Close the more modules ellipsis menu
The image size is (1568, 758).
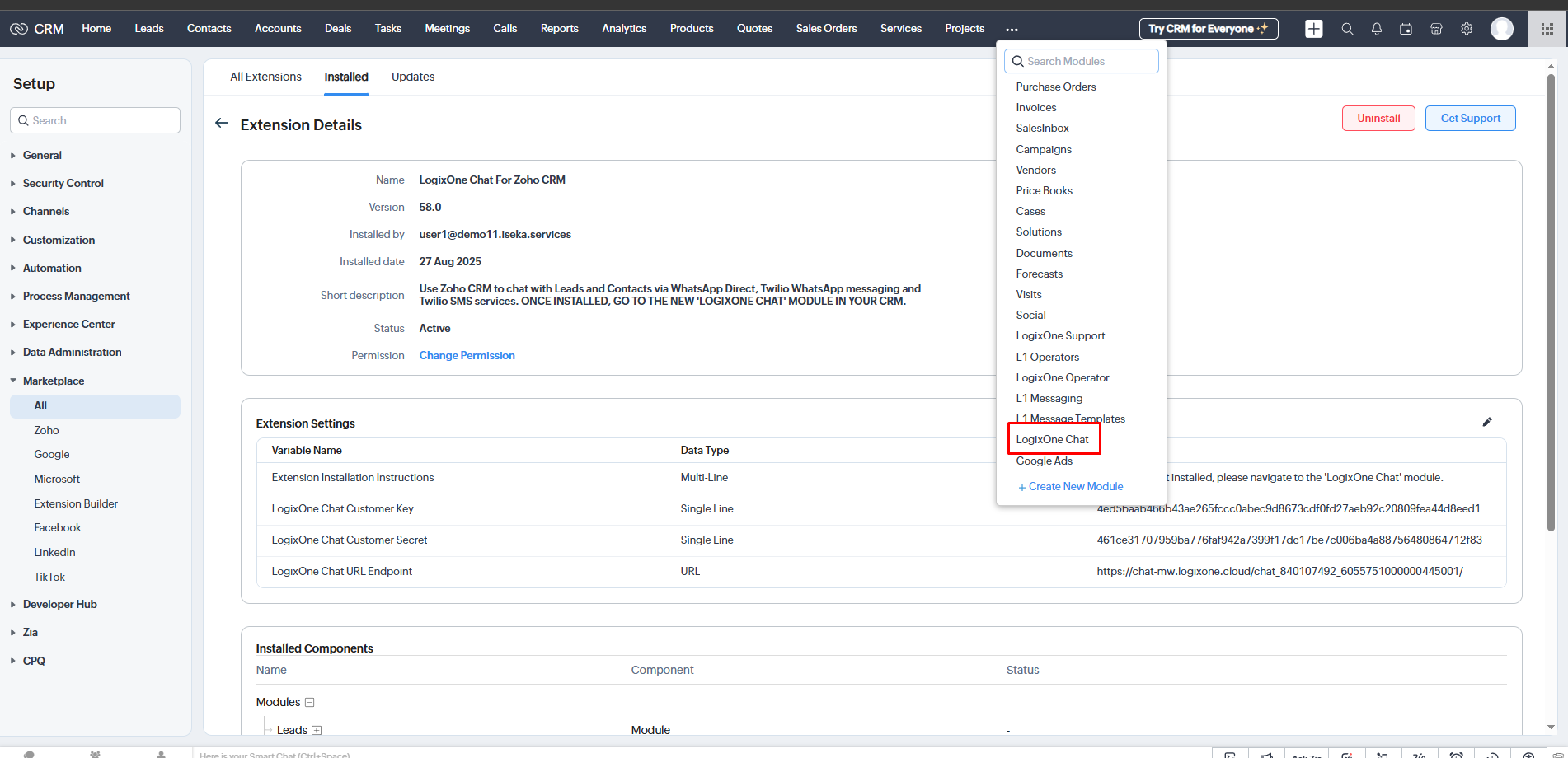[1012, 30]
